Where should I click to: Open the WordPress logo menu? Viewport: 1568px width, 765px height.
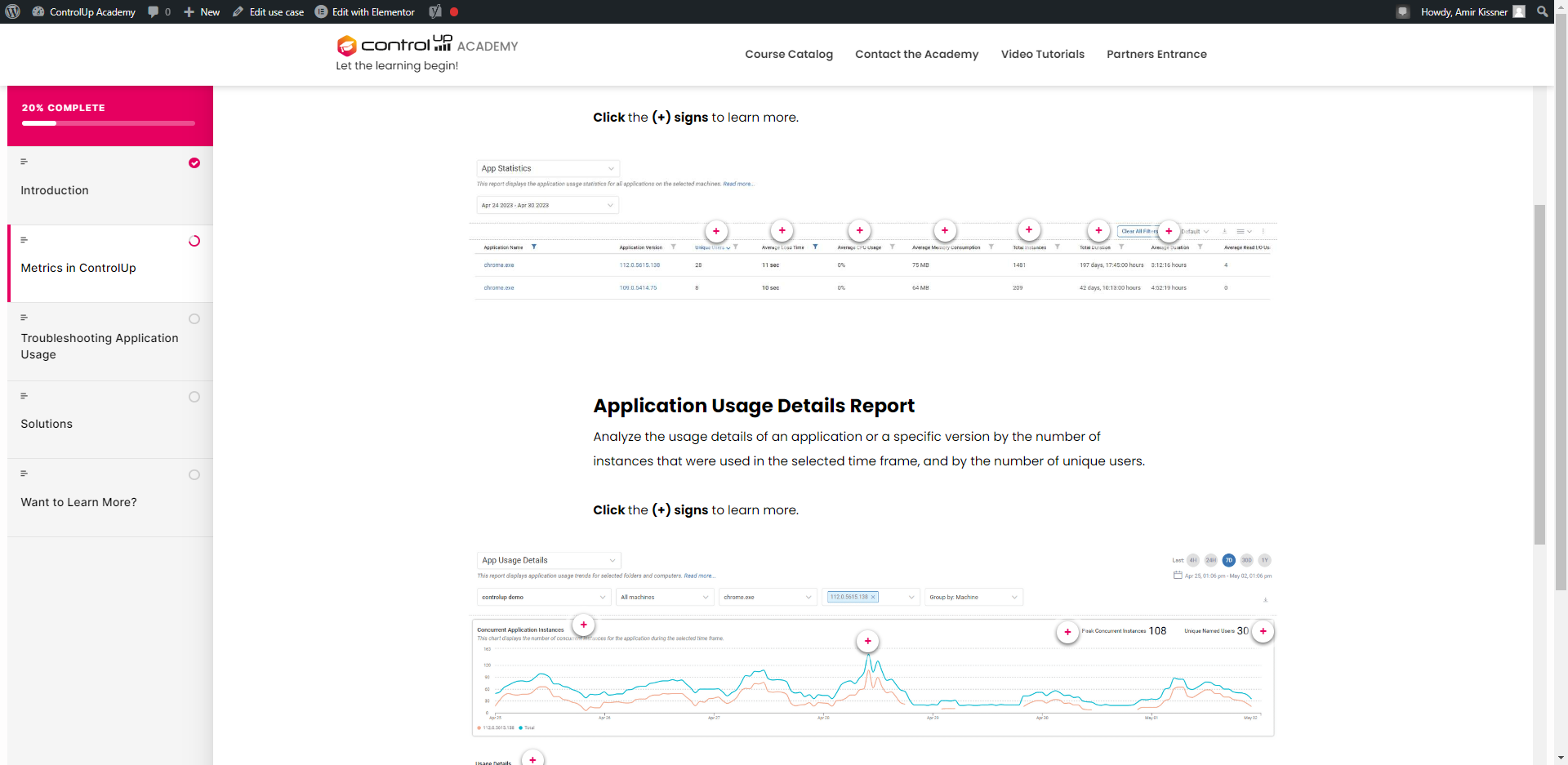tap(12, 11)
